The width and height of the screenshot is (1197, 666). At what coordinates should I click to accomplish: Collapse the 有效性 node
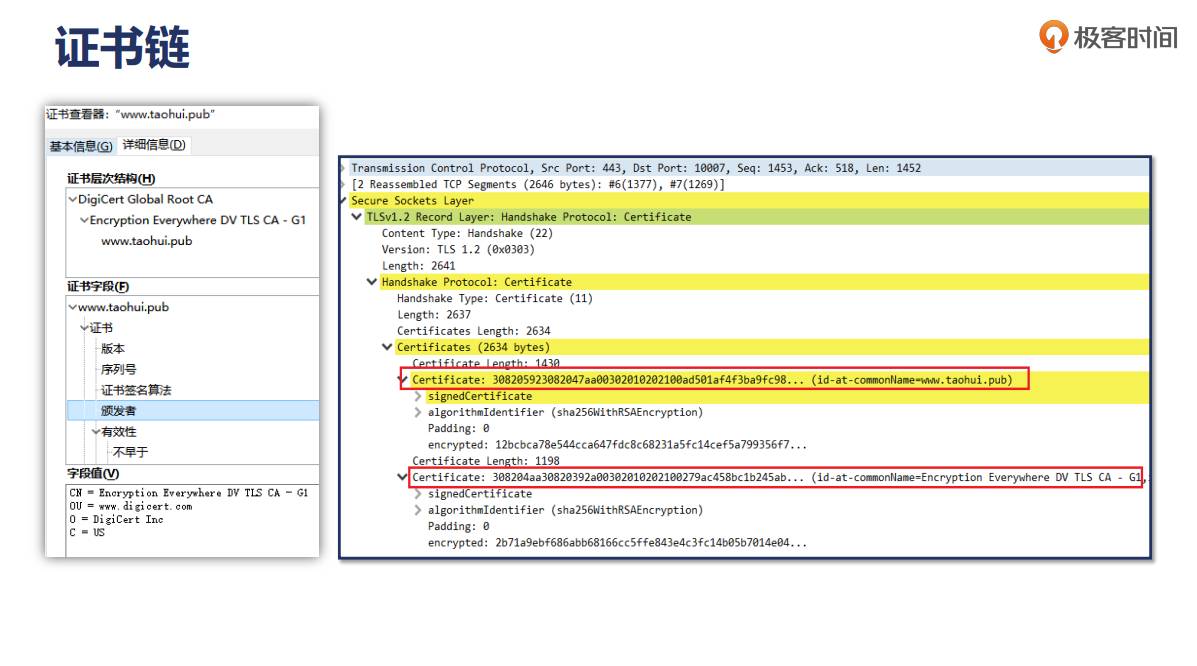pyautogui.click(x=95, y=432)
